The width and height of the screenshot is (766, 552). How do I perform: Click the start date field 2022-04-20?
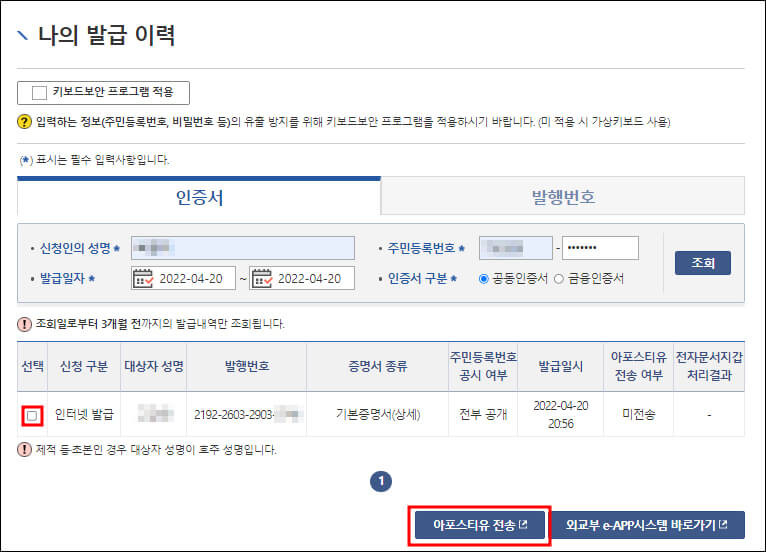183,278
